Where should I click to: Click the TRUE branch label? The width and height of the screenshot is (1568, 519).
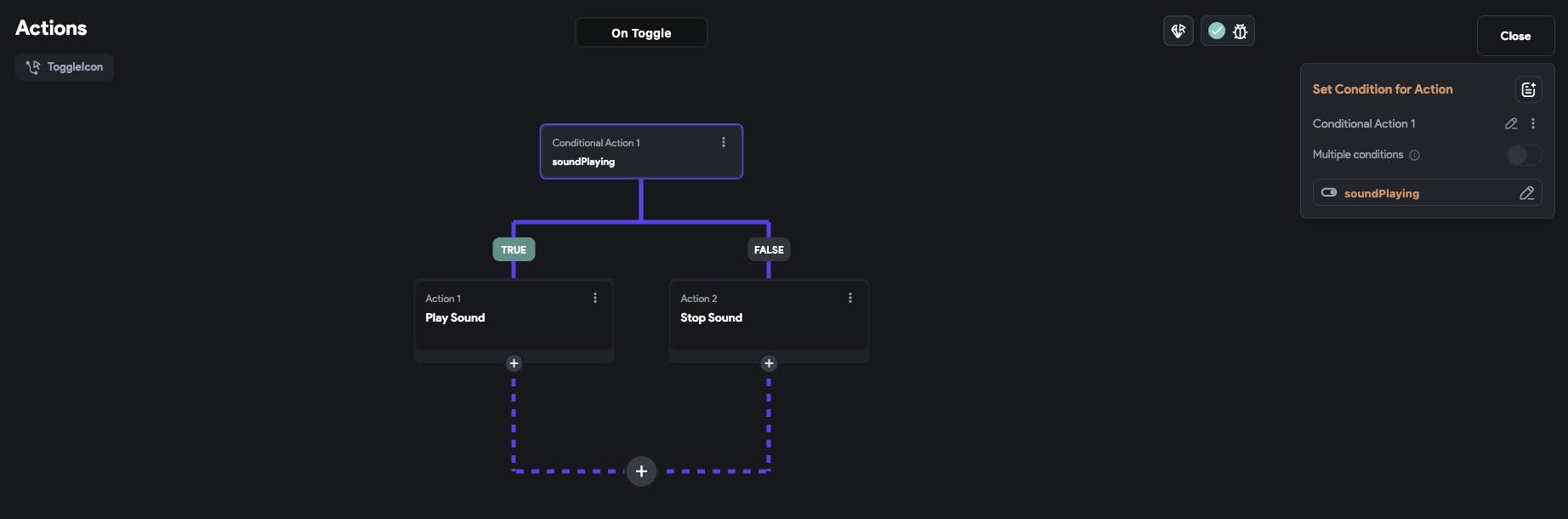point(514,249)
